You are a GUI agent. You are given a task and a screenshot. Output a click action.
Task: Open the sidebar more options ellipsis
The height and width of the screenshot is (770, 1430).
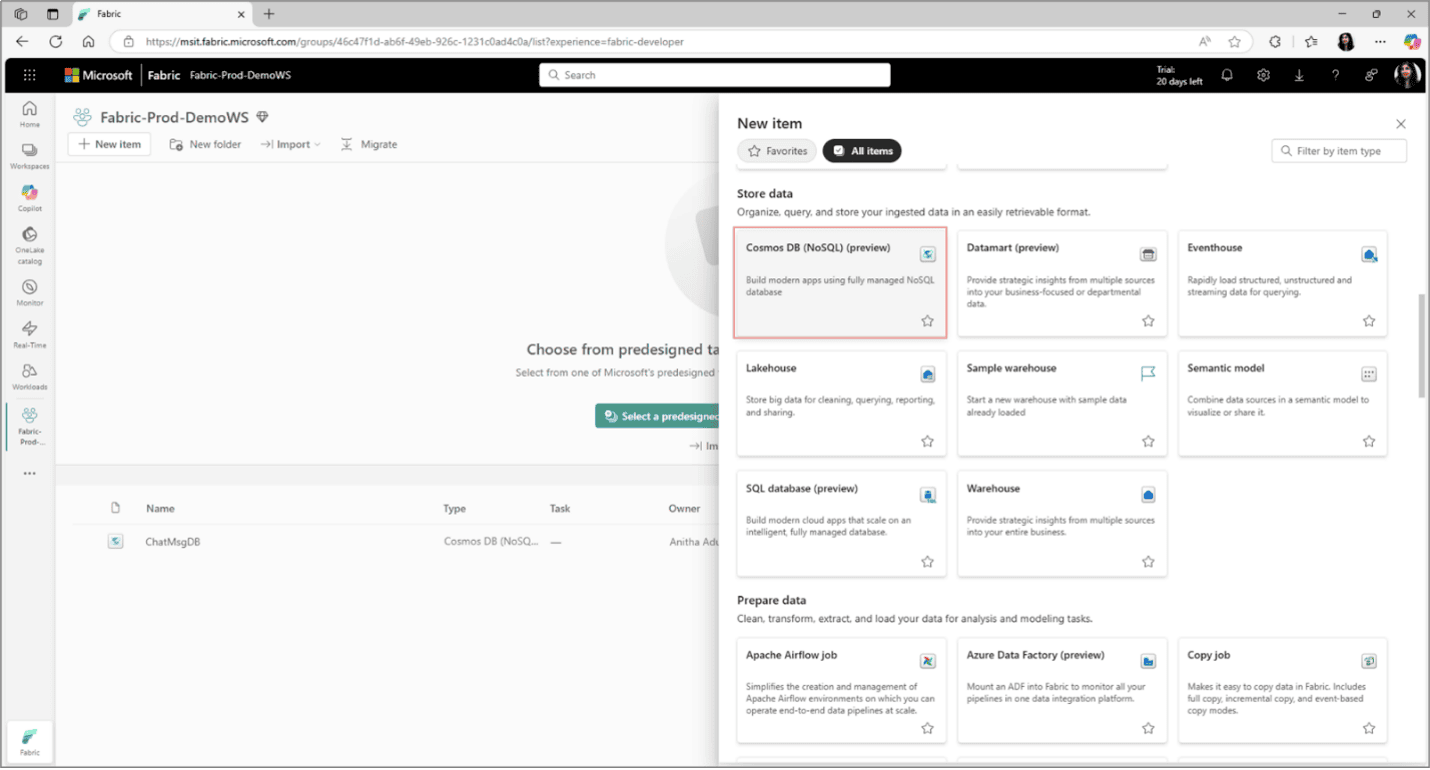pyautogui.click(x=30, y=473)
